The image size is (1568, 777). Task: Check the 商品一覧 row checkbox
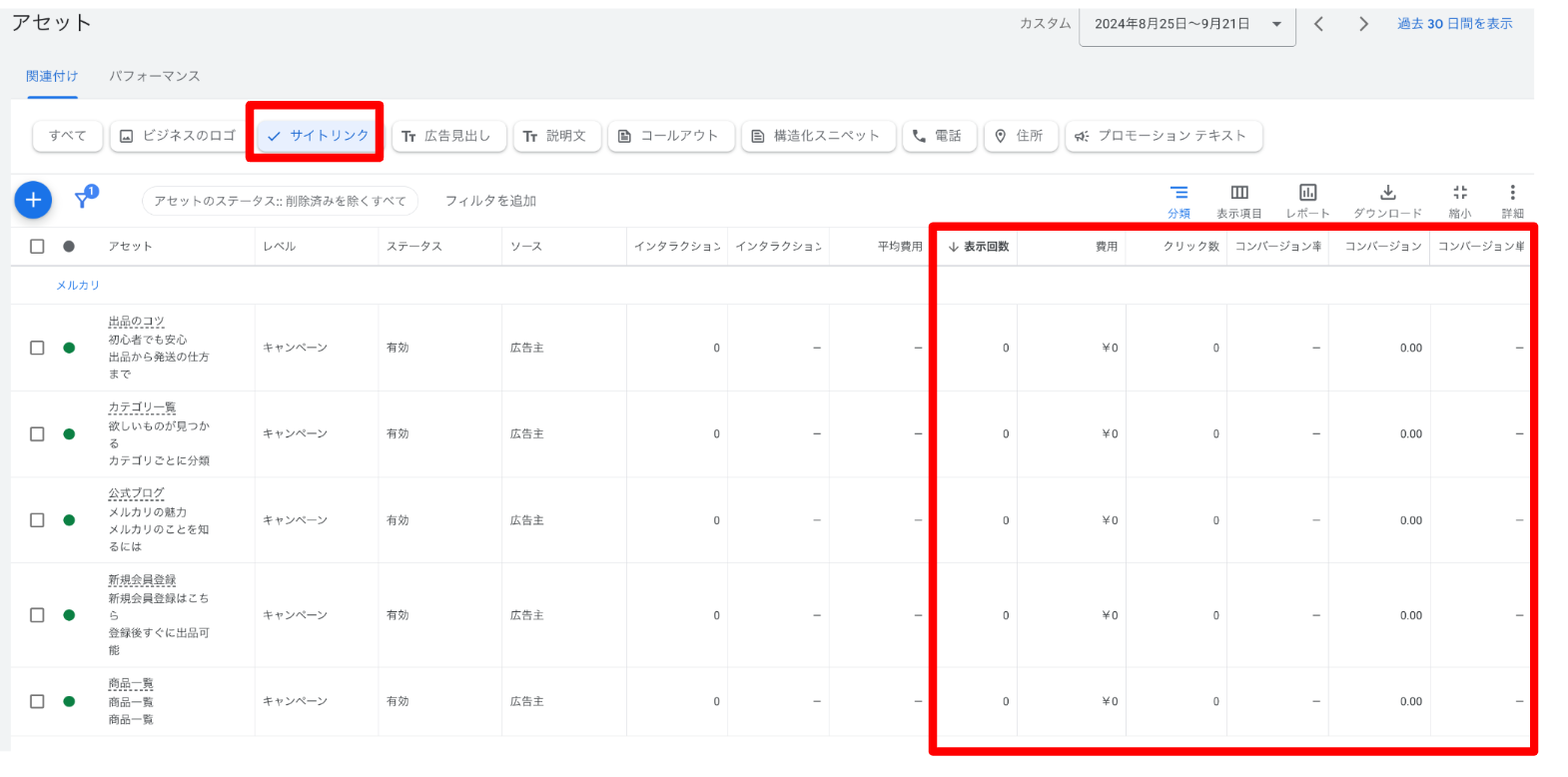(37, 701)
